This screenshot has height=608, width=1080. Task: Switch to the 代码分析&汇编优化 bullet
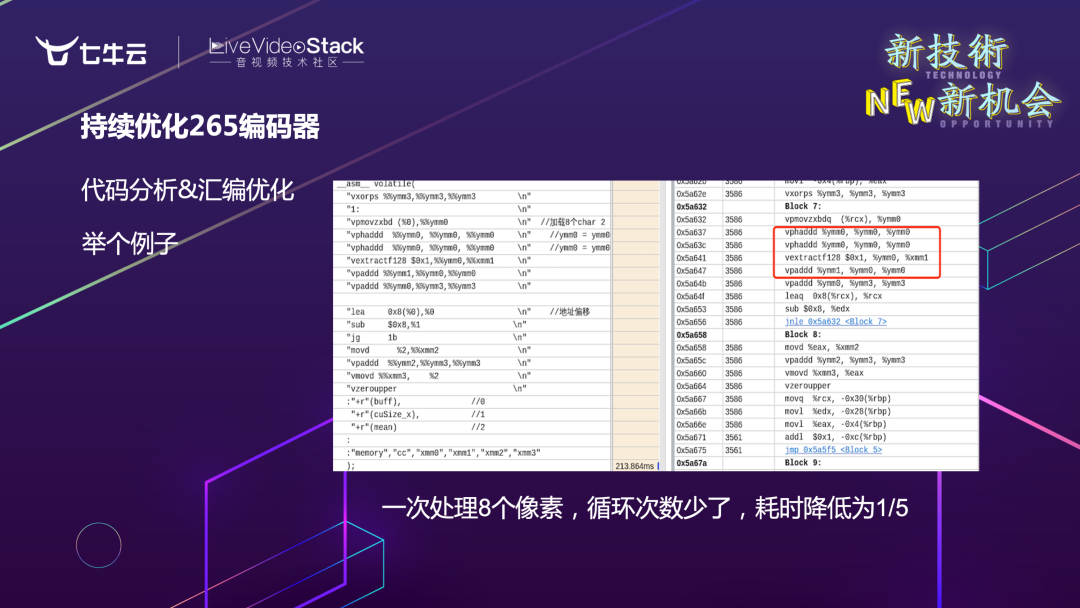point(186,190)
